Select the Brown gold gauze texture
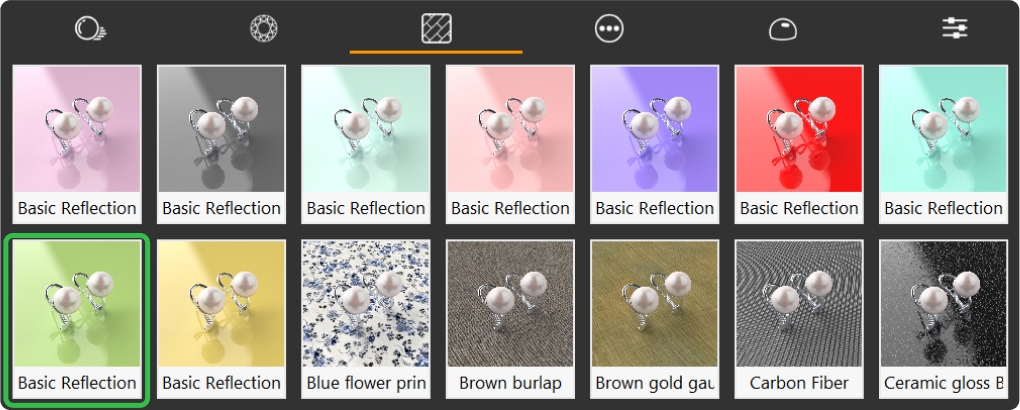The height and width of the screenshot is (410, 1020). 654,319
